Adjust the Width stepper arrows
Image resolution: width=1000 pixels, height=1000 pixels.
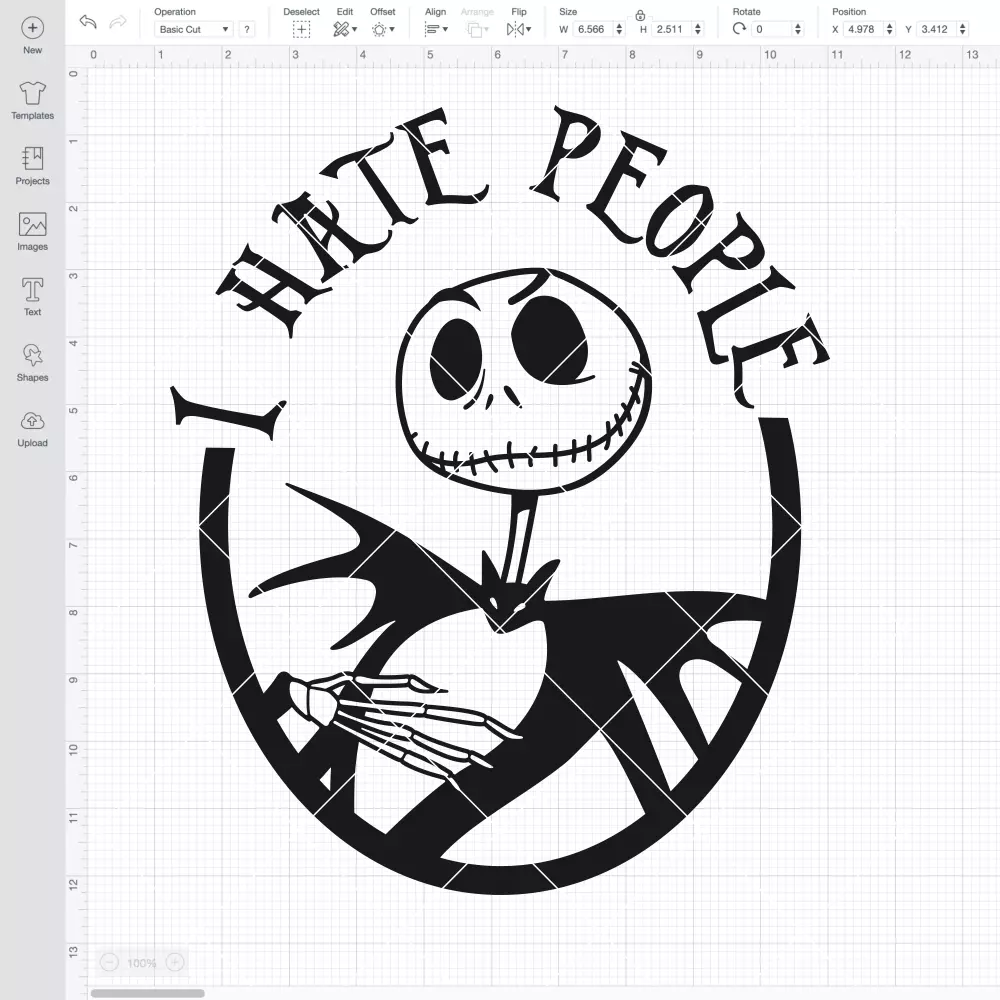tap(619, 29)
